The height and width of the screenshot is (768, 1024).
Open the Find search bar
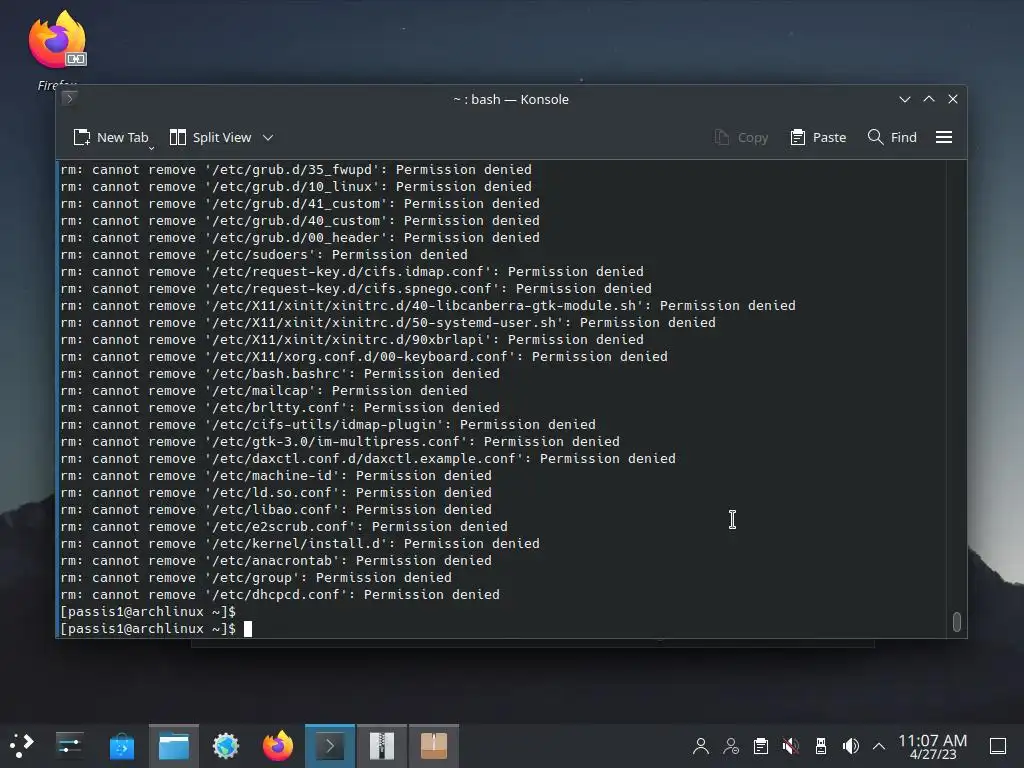(892, 137)
